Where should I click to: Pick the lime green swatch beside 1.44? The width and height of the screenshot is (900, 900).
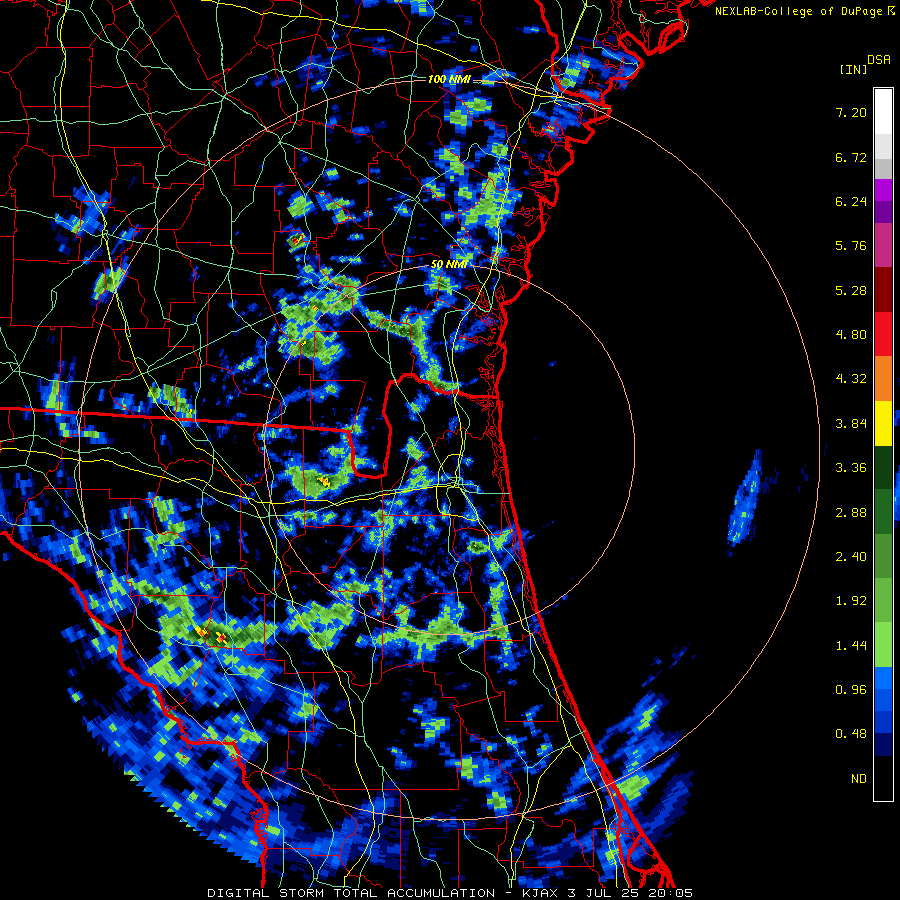[x=883, y=645]
